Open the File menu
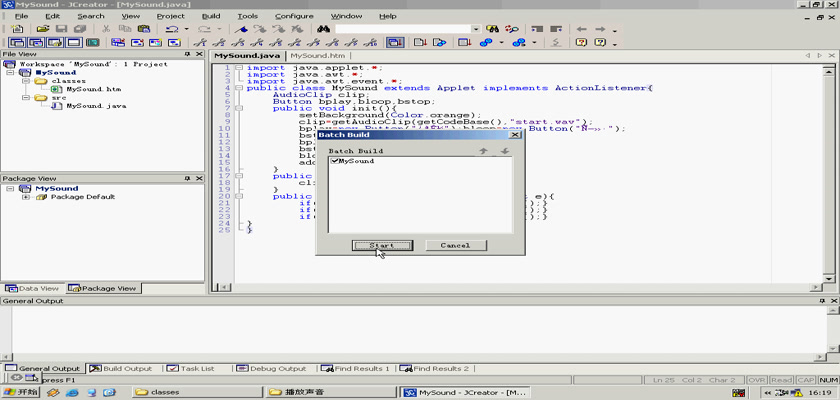Image resolution: width=840 pixels, height=400 pixels. coord(21,16)
